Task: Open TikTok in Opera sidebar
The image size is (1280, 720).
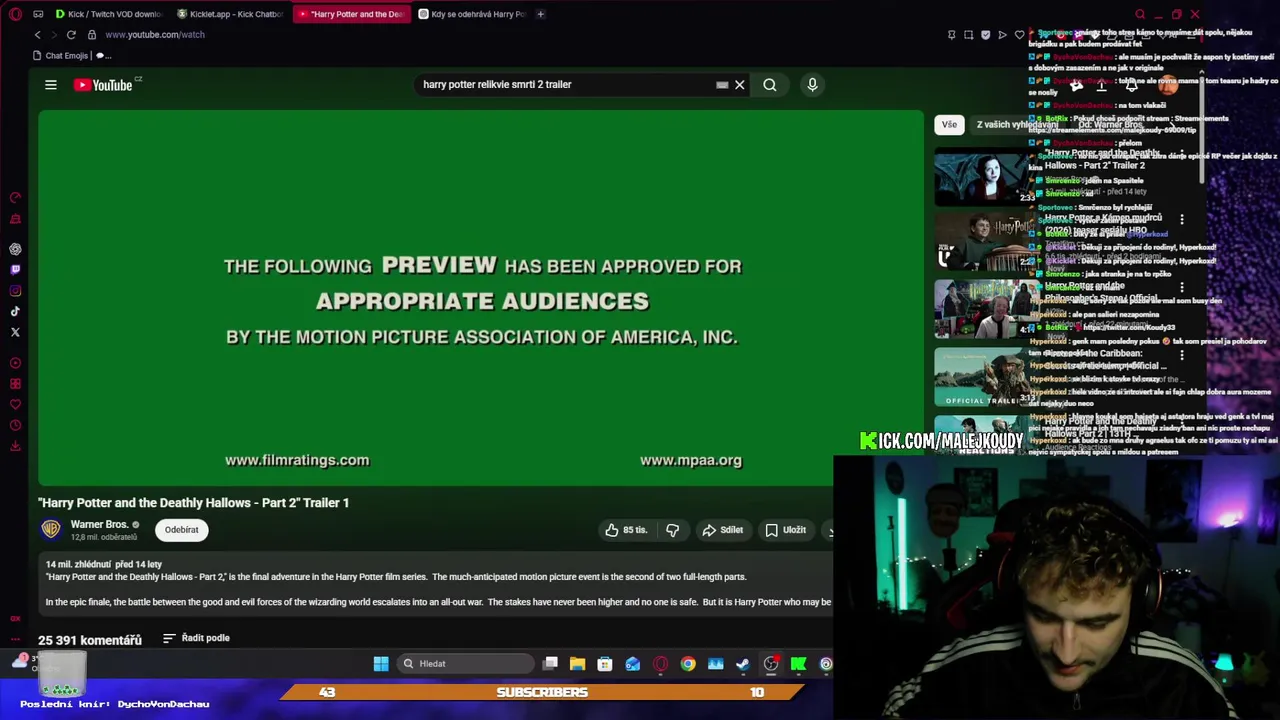Action: coord(15,312)
